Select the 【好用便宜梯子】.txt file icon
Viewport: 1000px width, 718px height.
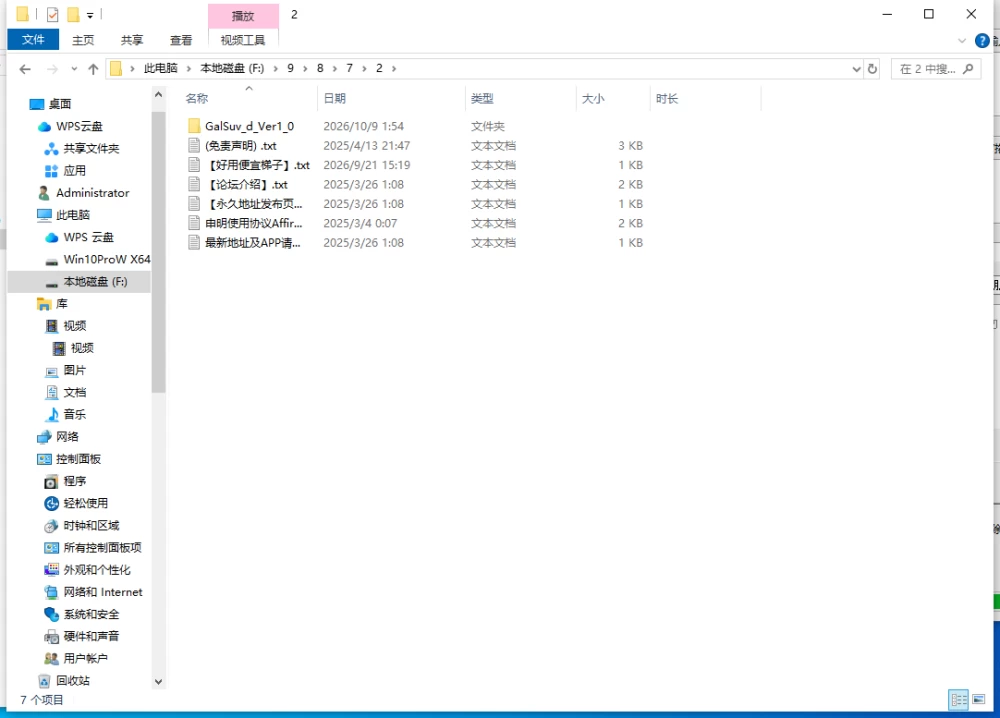(x=194, y=165)
